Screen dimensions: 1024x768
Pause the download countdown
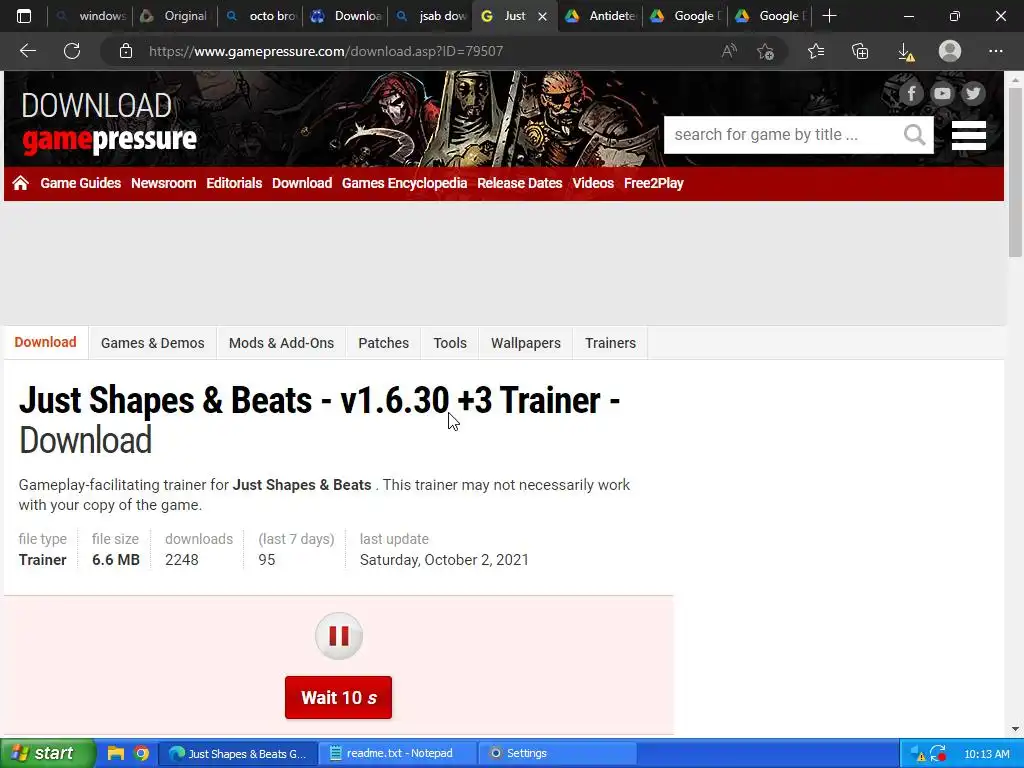click(338, 635)
